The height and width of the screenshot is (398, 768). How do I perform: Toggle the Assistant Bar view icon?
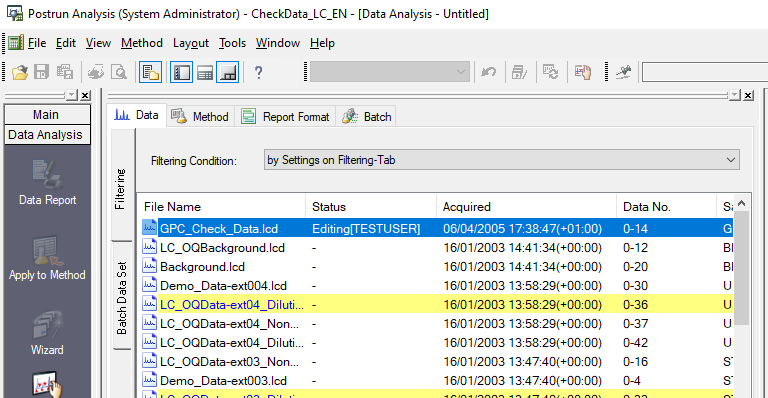pyautogui.click(x=181, y=72)
